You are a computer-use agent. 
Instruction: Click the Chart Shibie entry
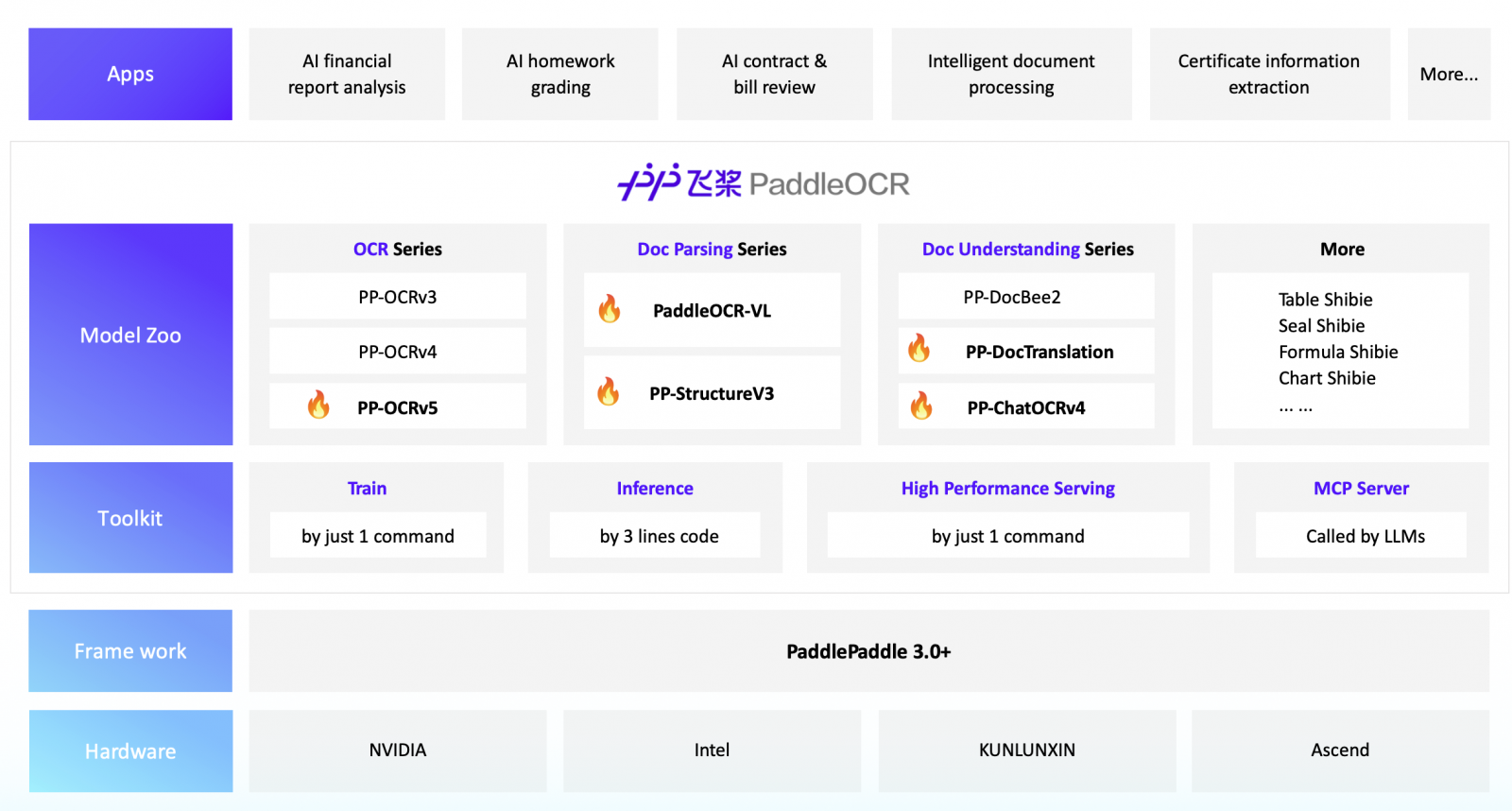point(1327,378)
